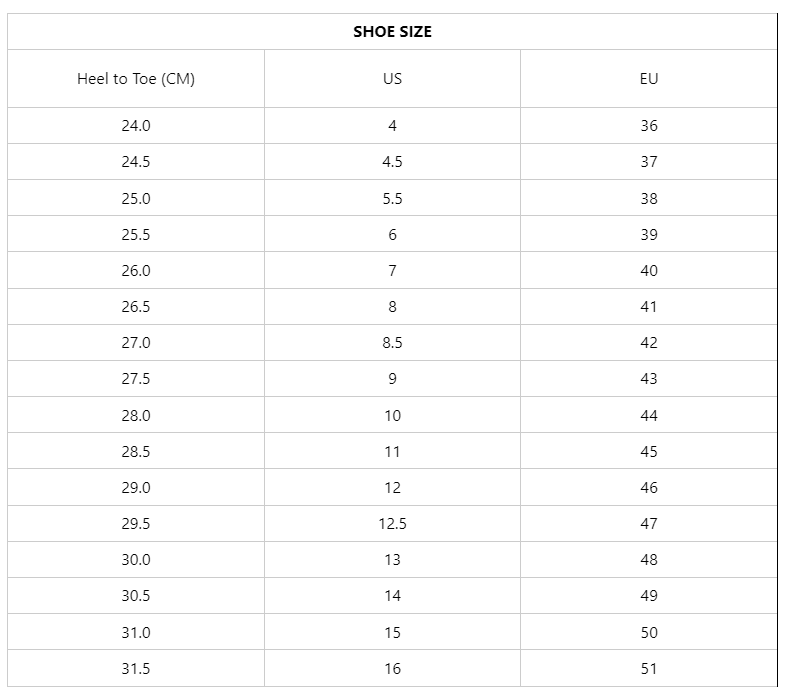Click the 24.0 heel to toe cell
This screenshot has height=694, width=787.
tap(136, 126)
